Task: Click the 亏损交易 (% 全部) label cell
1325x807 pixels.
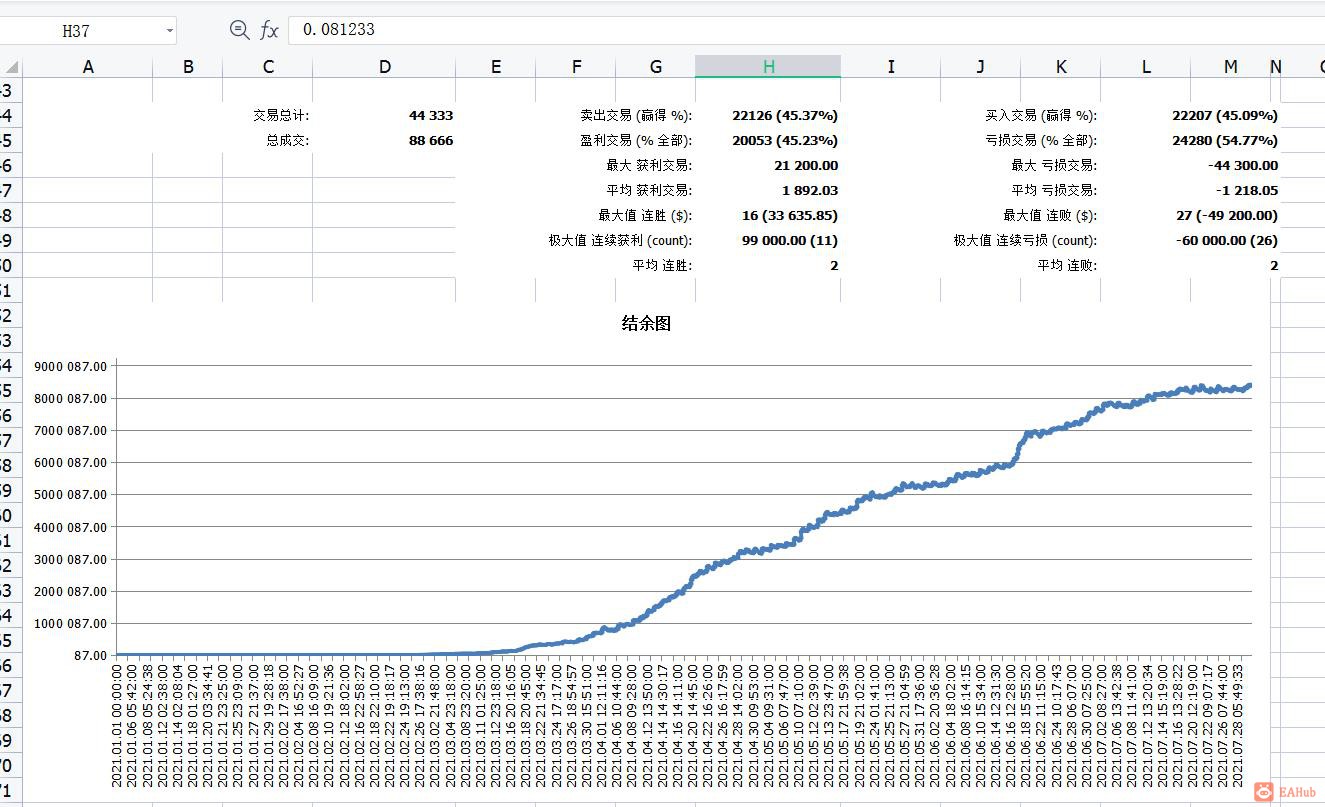Action: click(1041, 141)
